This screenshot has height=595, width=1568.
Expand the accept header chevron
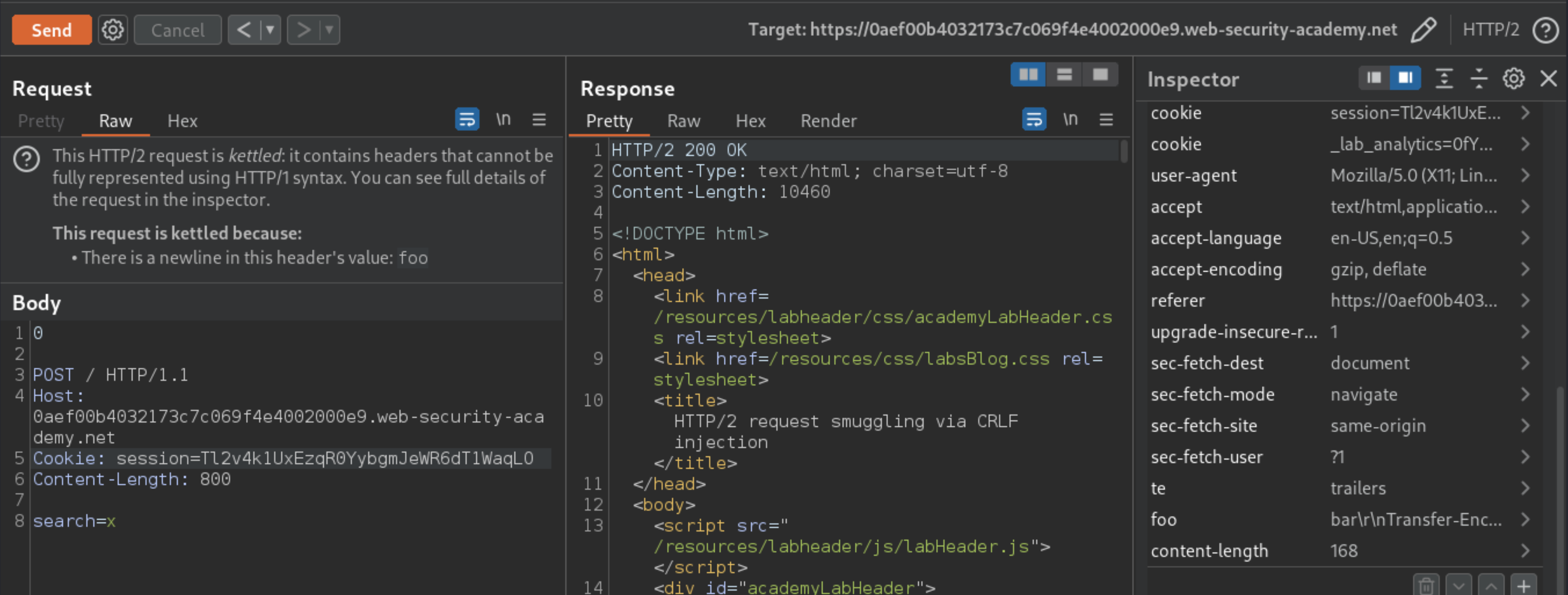[1525, 207]
